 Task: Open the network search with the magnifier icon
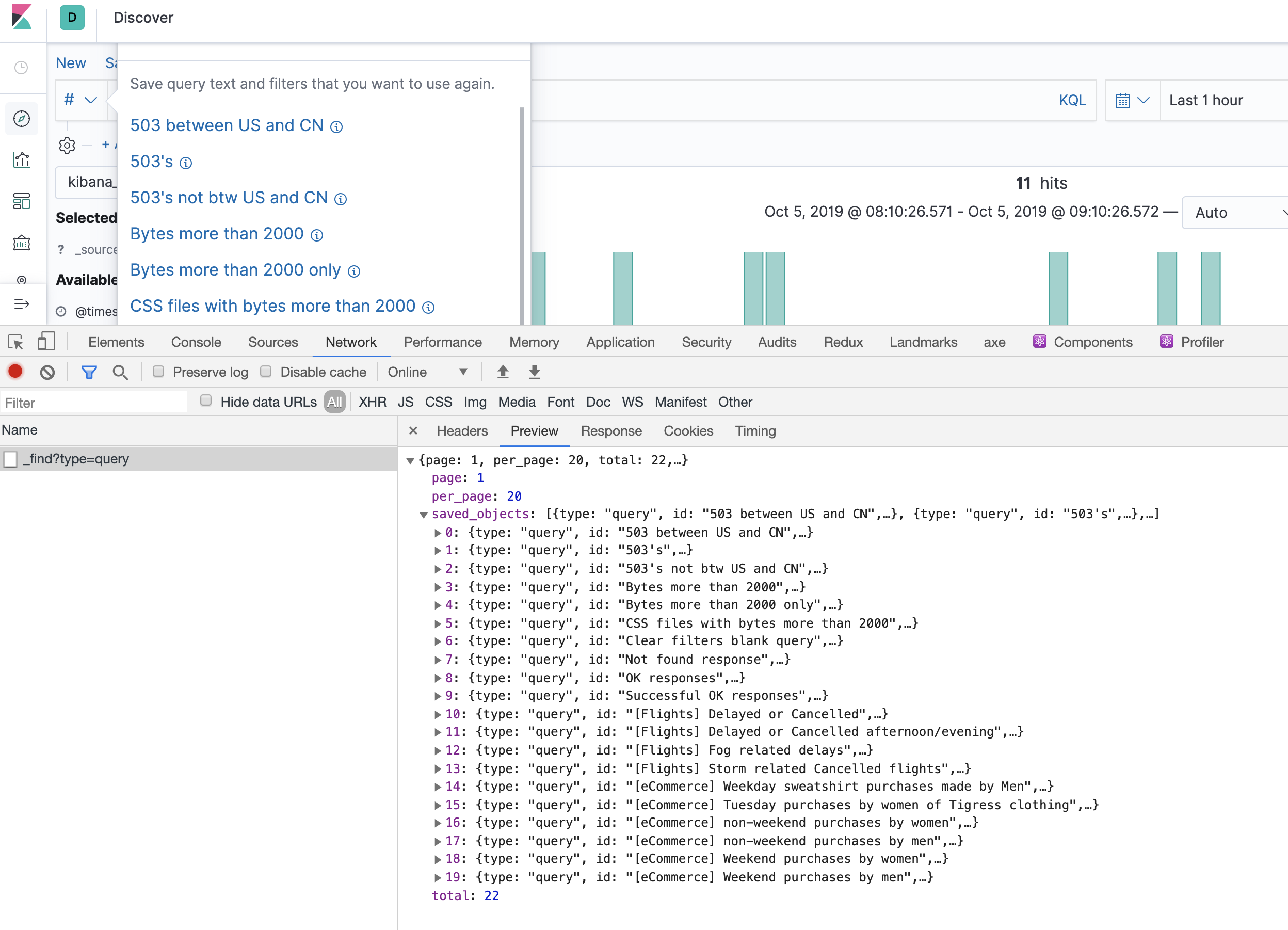(x=120, y=372)
